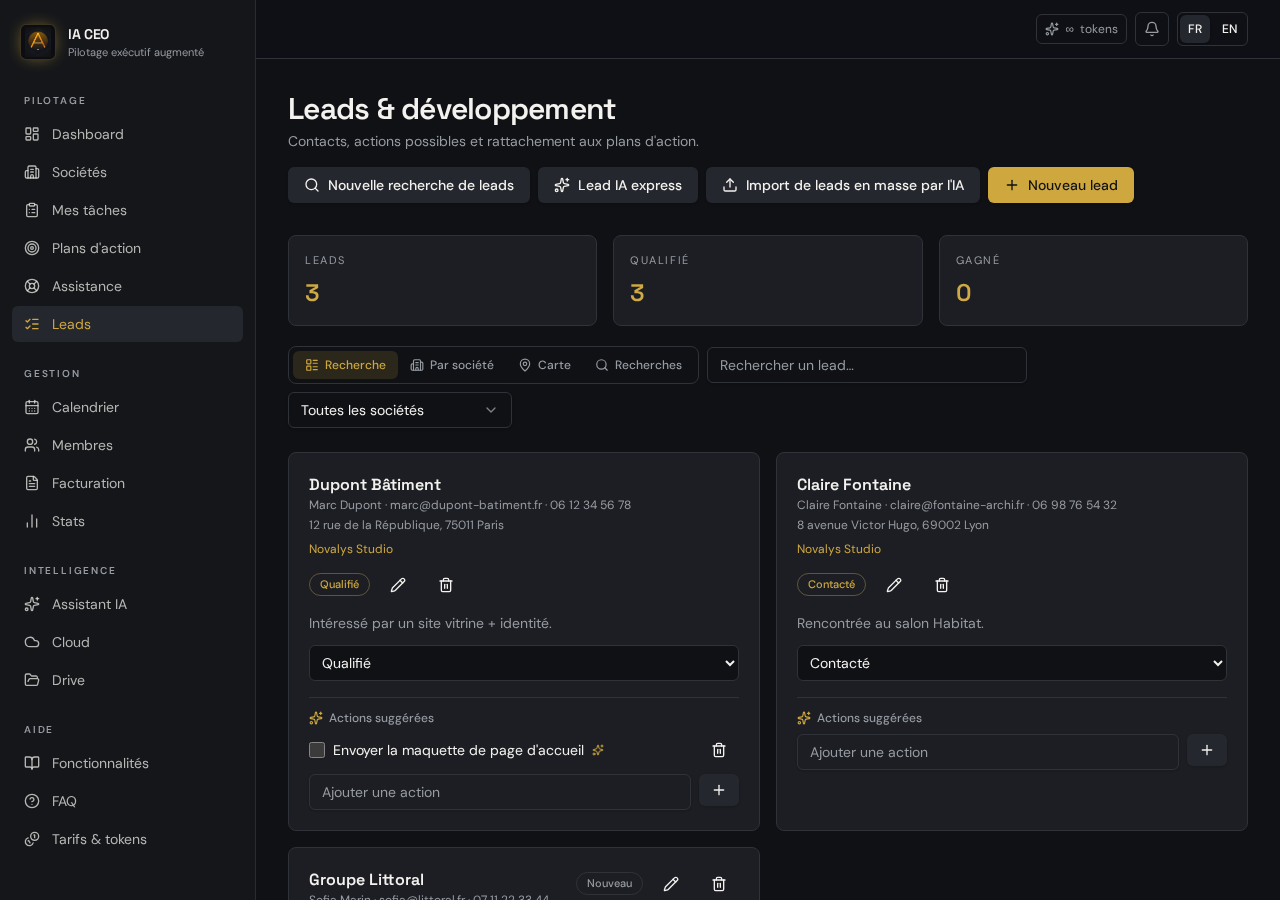Expand the 'Toutes les sociétés' filter dropdown
The image size is (1280, 900).
[x=400, y=410]
